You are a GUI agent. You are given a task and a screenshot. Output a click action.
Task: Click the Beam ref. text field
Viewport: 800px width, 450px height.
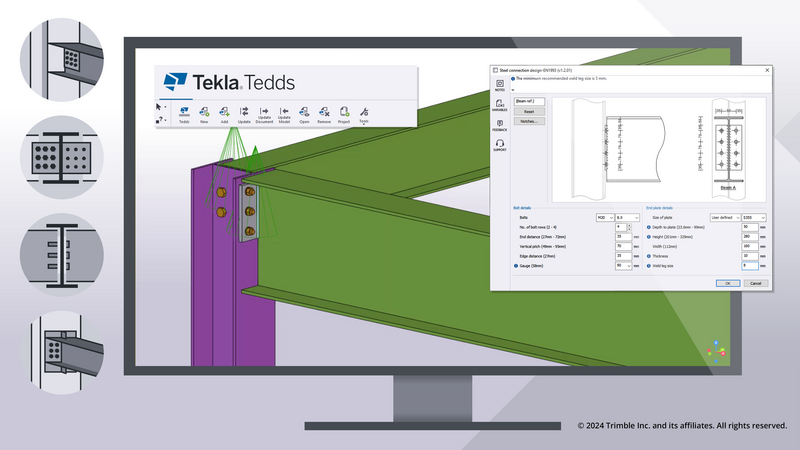529,101
